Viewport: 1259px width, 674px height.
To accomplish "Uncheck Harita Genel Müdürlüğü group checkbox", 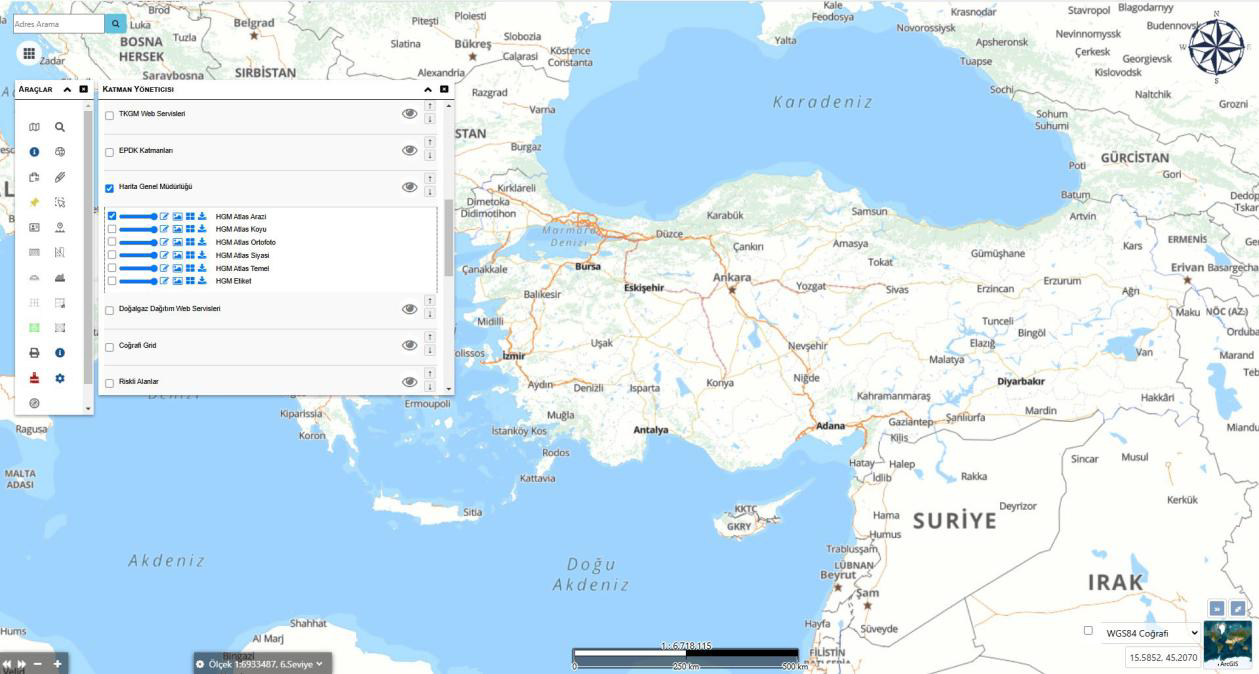I will [110, 187].
